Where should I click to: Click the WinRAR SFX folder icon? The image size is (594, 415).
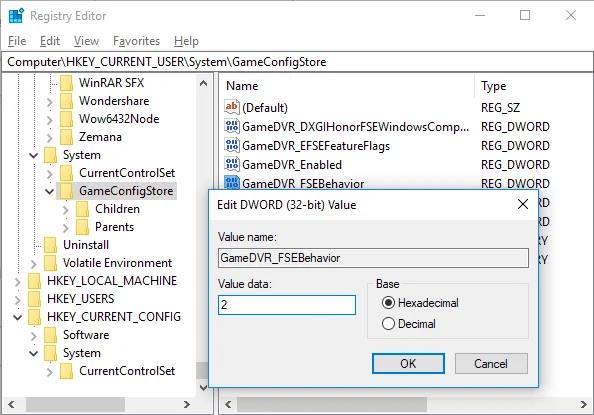(x=66, y=83)
